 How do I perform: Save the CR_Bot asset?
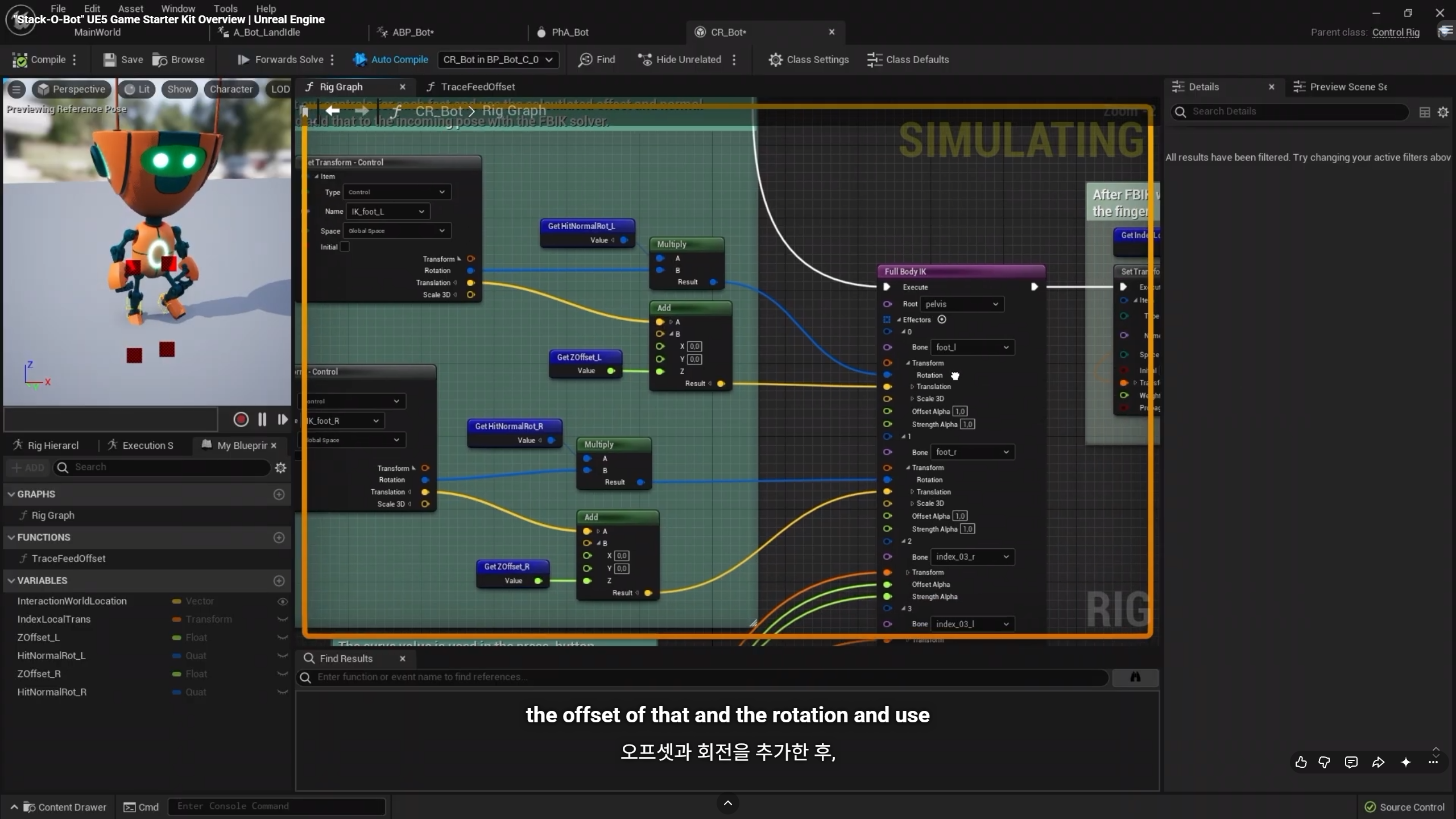pyautogui.click(x=123, y=60)
